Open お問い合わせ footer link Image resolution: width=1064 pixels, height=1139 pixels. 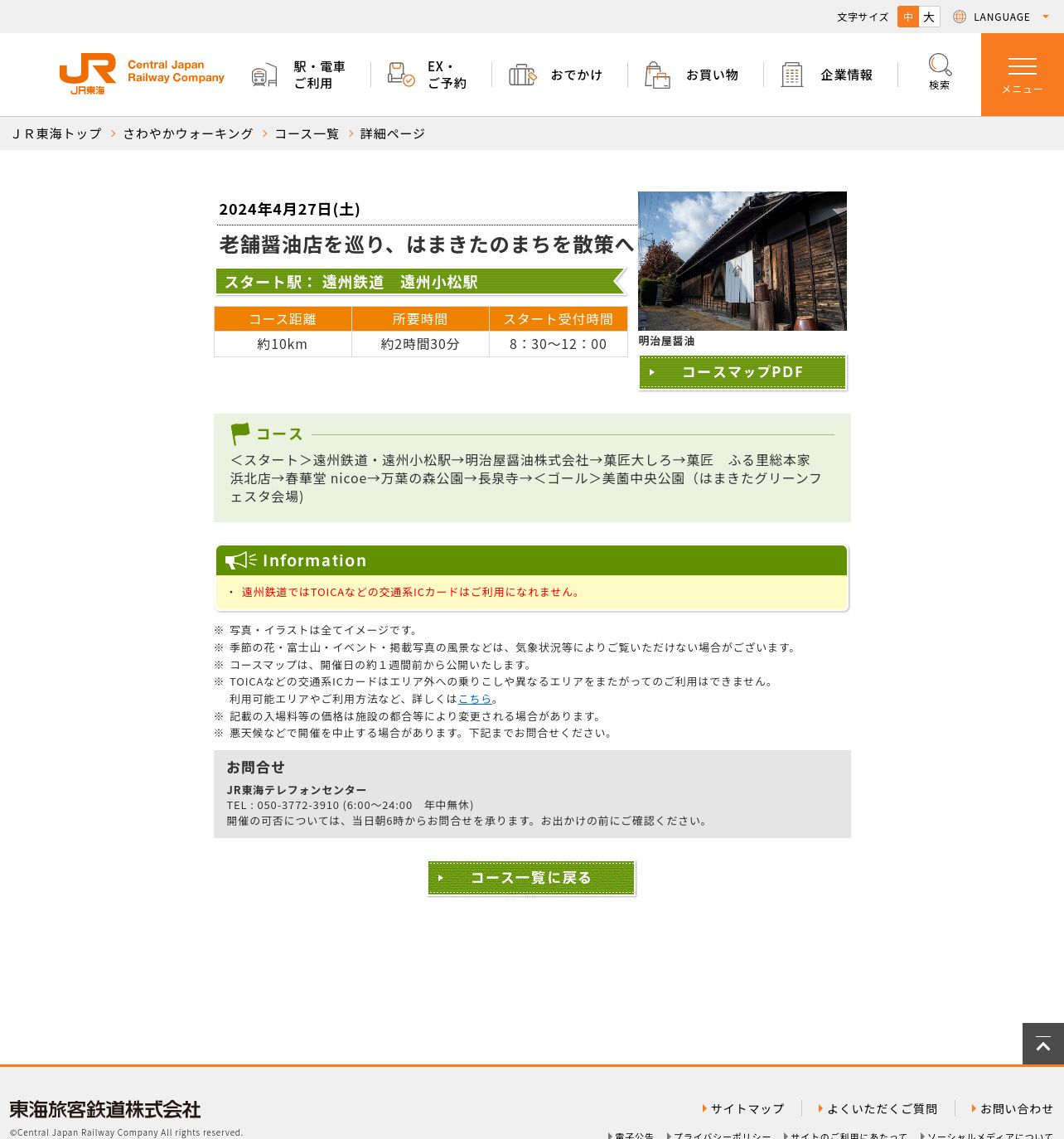(1016, 1108)
